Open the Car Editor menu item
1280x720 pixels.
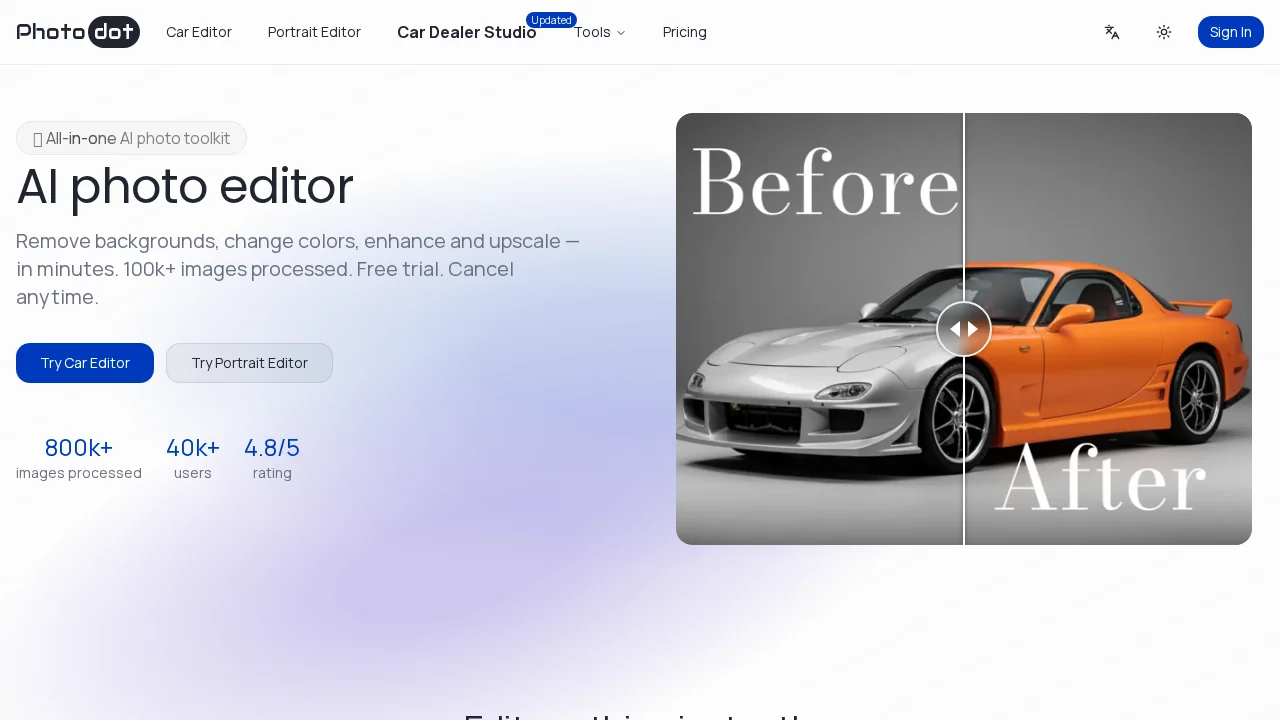(x=198, y=32)
